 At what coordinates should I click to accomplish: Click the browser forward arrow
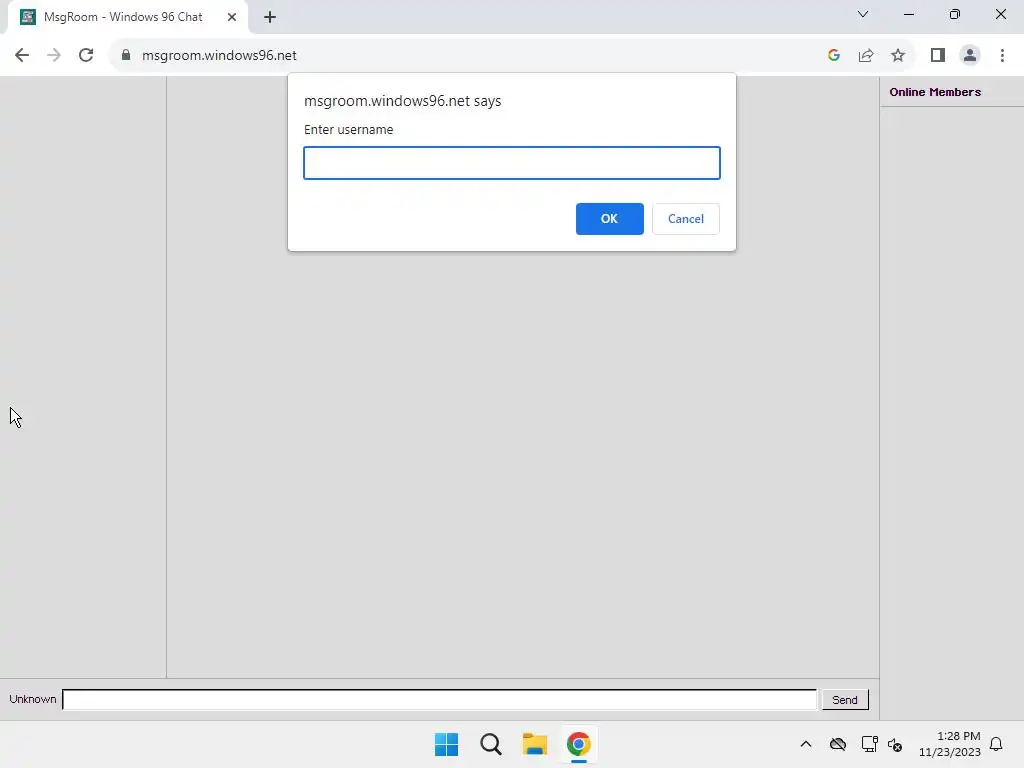(54, 56)
